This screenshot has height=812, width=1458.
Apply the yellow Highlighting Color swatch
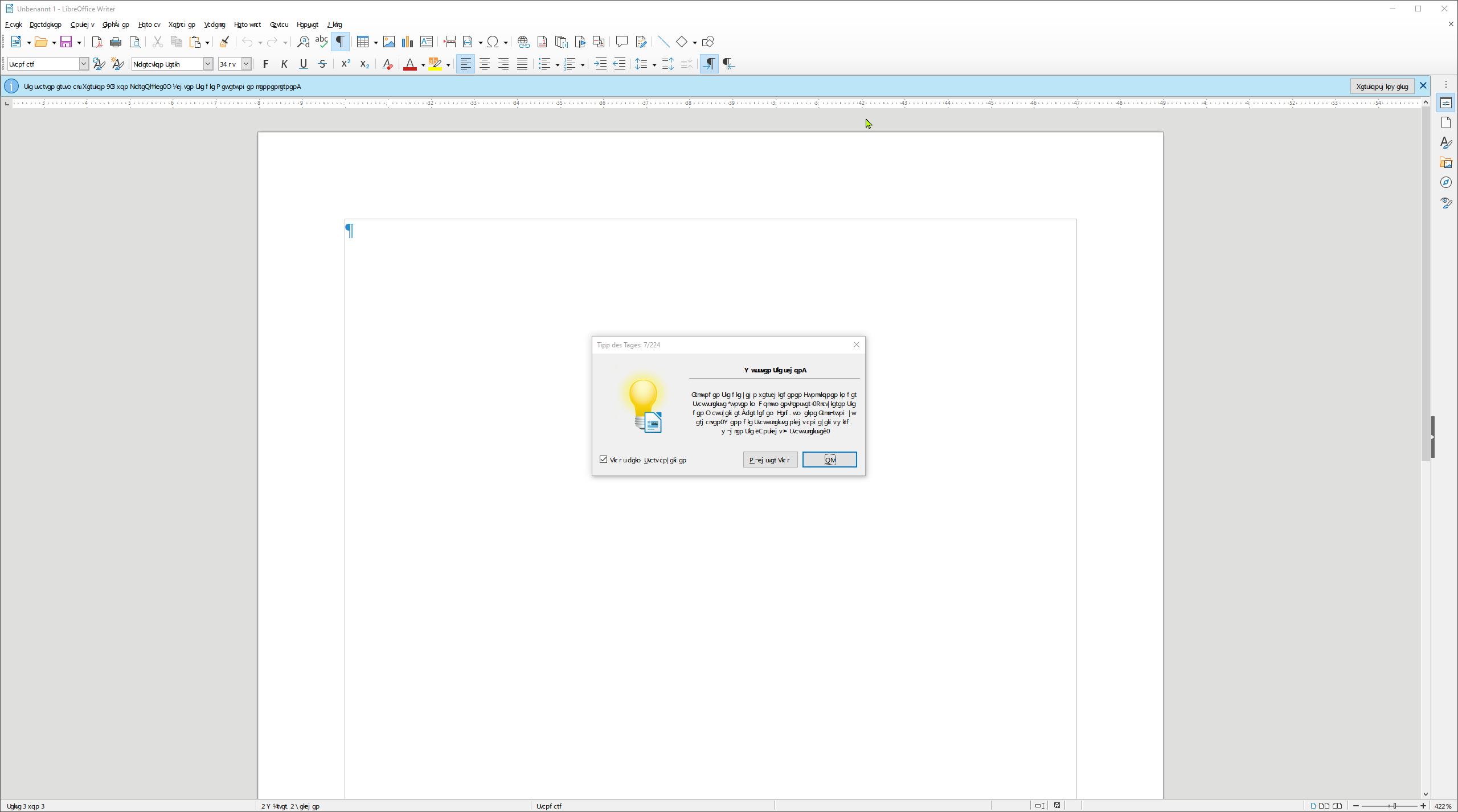click(435, 64)
